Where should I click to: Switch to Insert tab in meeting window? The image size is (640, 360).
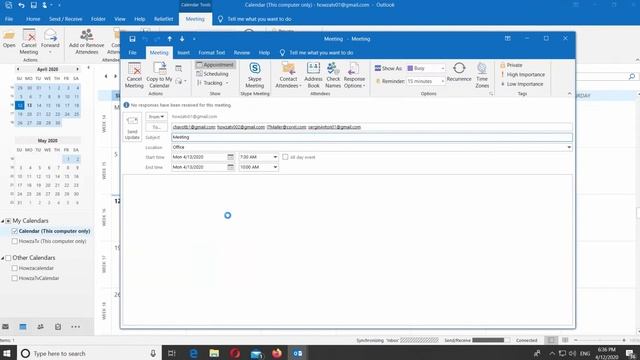tap(183, 53)
